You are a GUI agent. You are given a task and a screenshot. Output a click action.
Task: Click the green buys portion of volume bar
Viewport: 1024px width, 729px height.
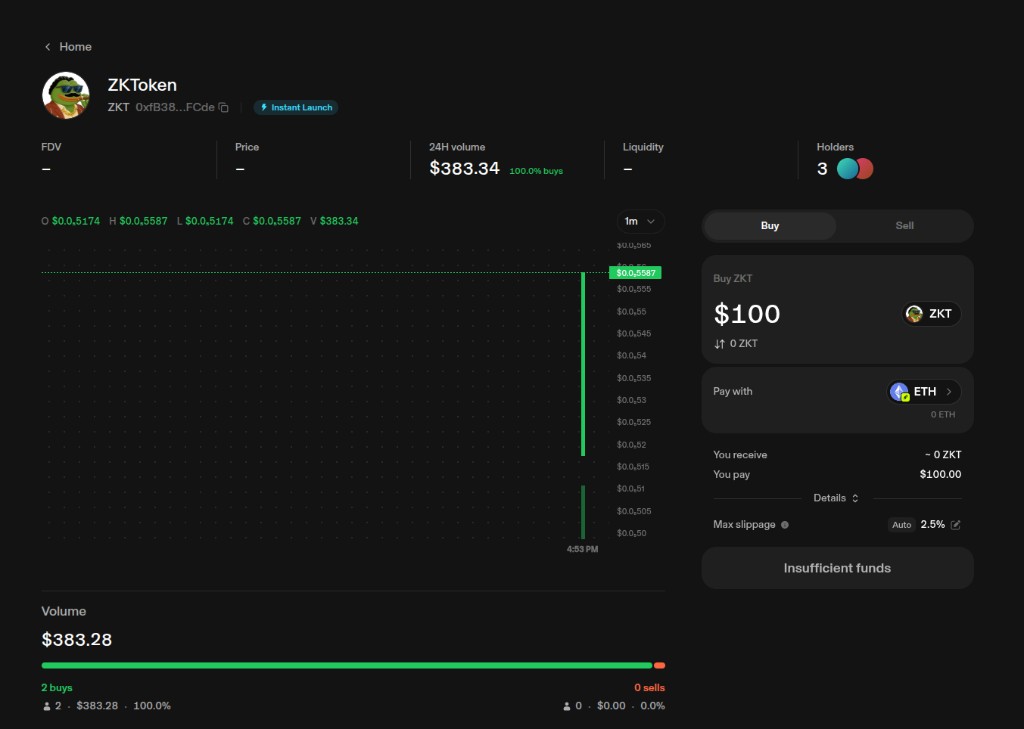[x=347, y=666]
